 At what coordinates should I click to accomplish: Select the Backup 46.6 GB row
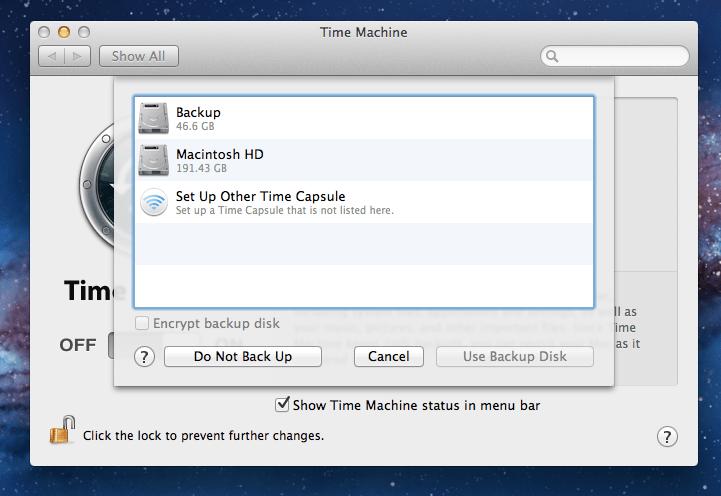[x=364, y=118]
